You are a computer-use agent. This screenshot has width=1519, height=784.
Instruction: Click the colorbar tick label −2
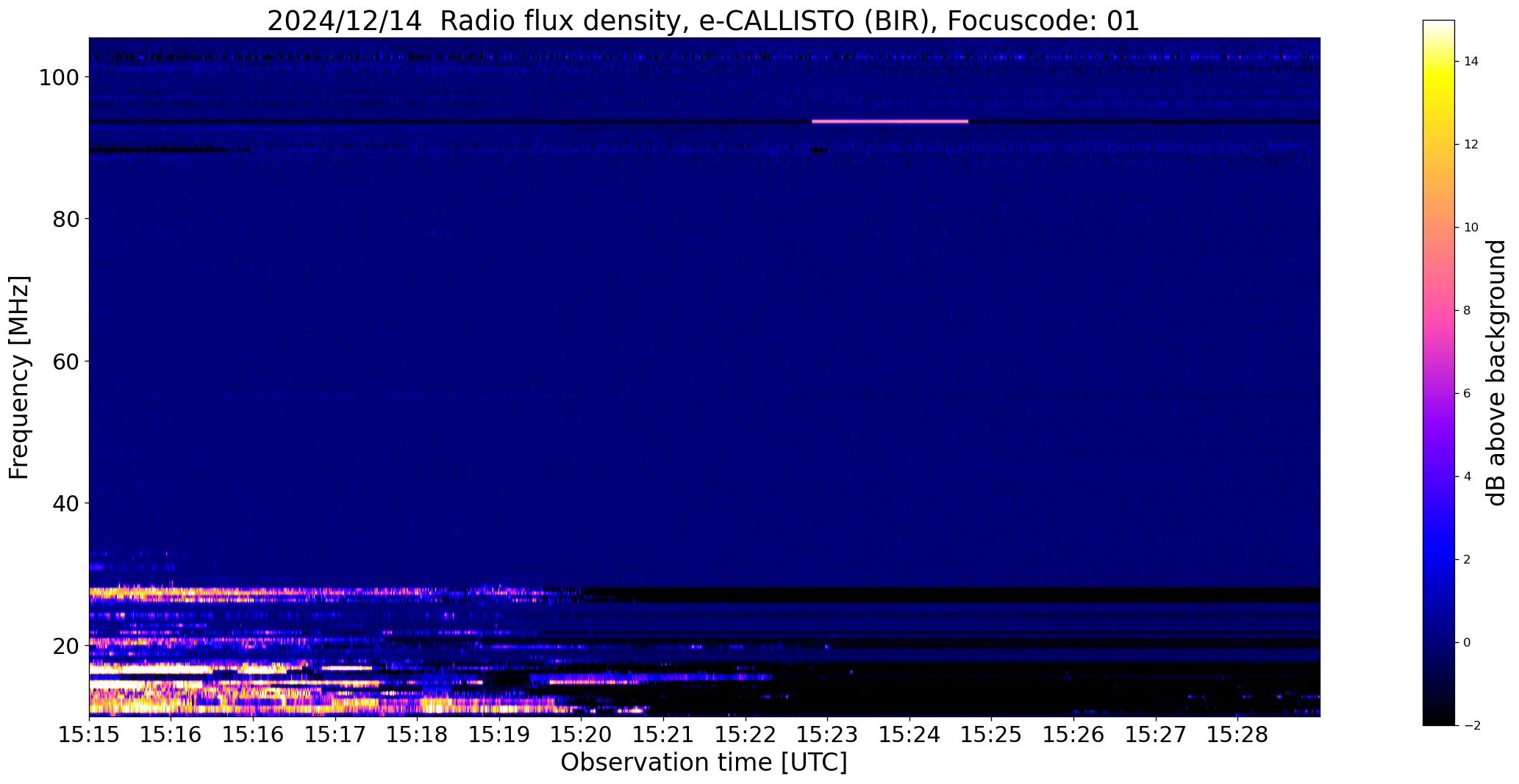coord(1470,726)
